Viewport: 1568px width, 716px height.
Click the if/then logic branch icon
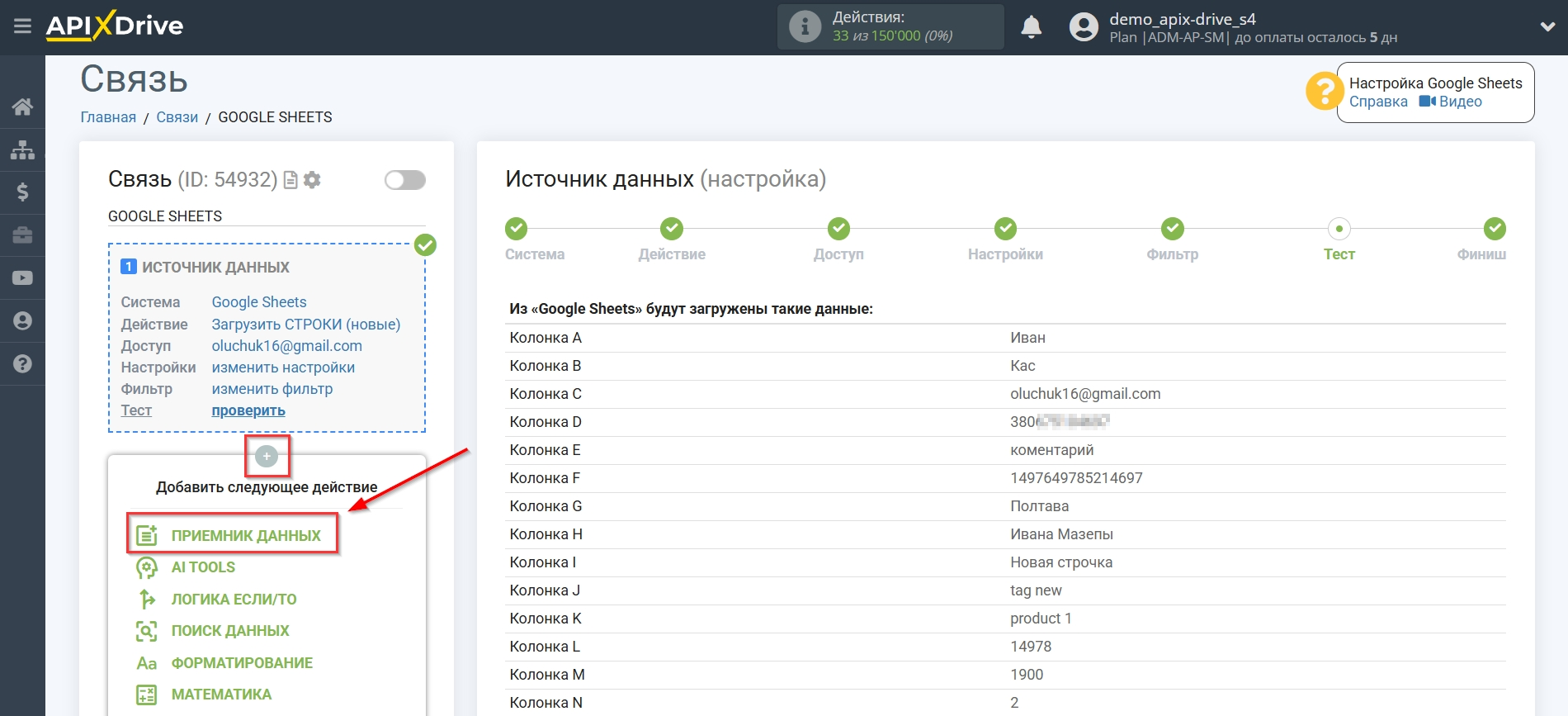pyautogui.click(x=146, y=599)
